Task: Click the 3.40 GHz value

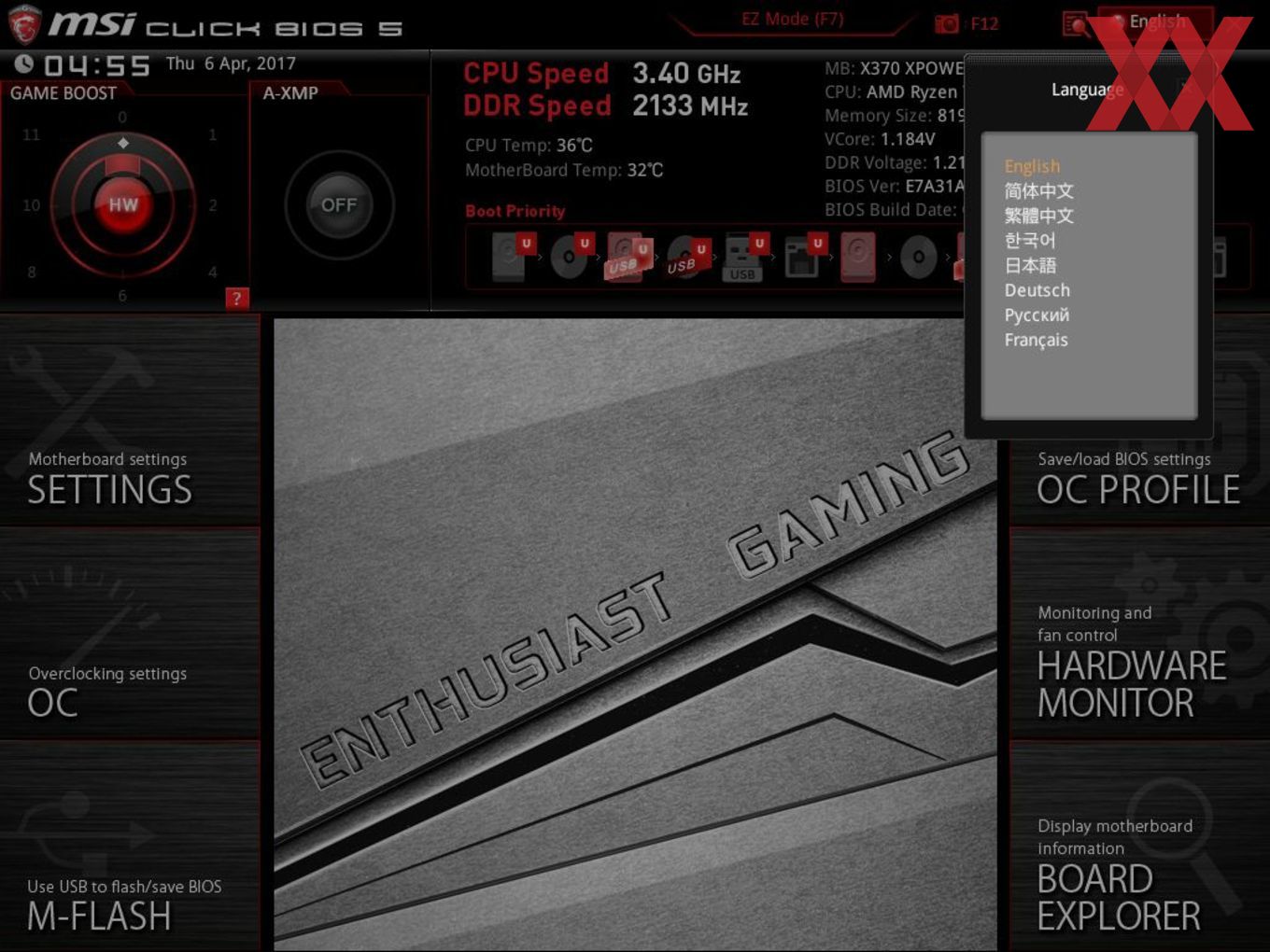Action: coord(686,74)
